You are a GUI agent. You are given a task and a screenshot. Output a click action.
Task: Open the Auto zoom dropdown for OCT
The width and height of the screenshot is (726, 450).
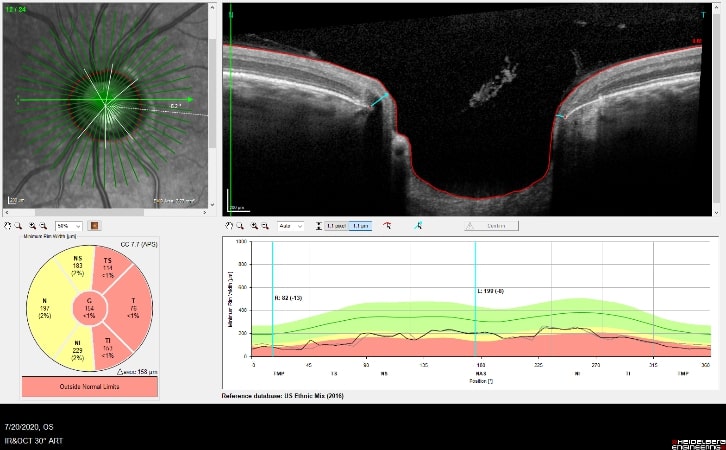click(x=291, y=226)
